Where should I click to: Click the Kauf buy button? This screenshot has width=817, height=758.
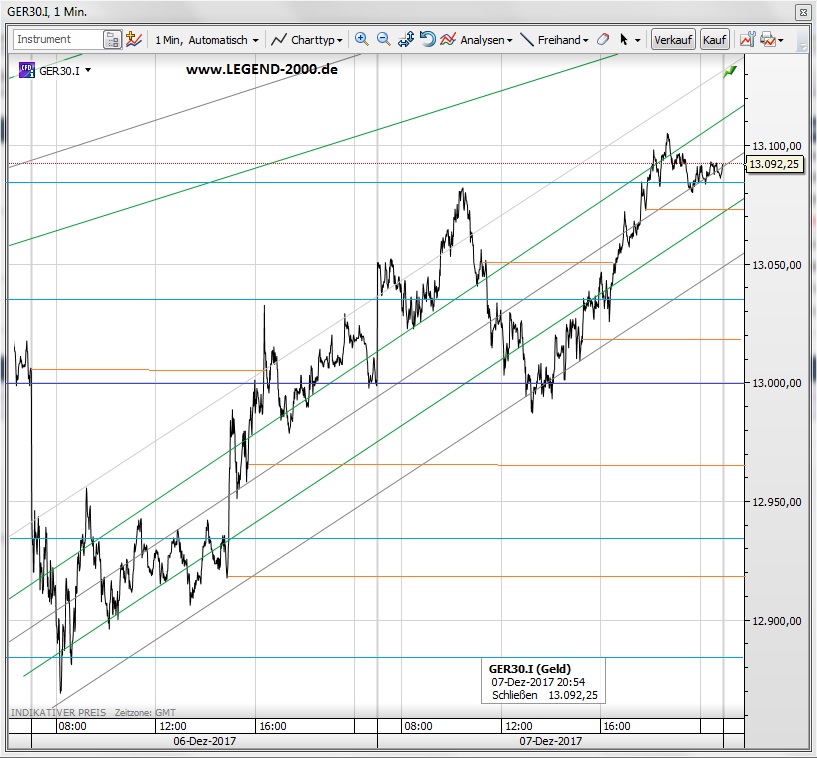714,40
